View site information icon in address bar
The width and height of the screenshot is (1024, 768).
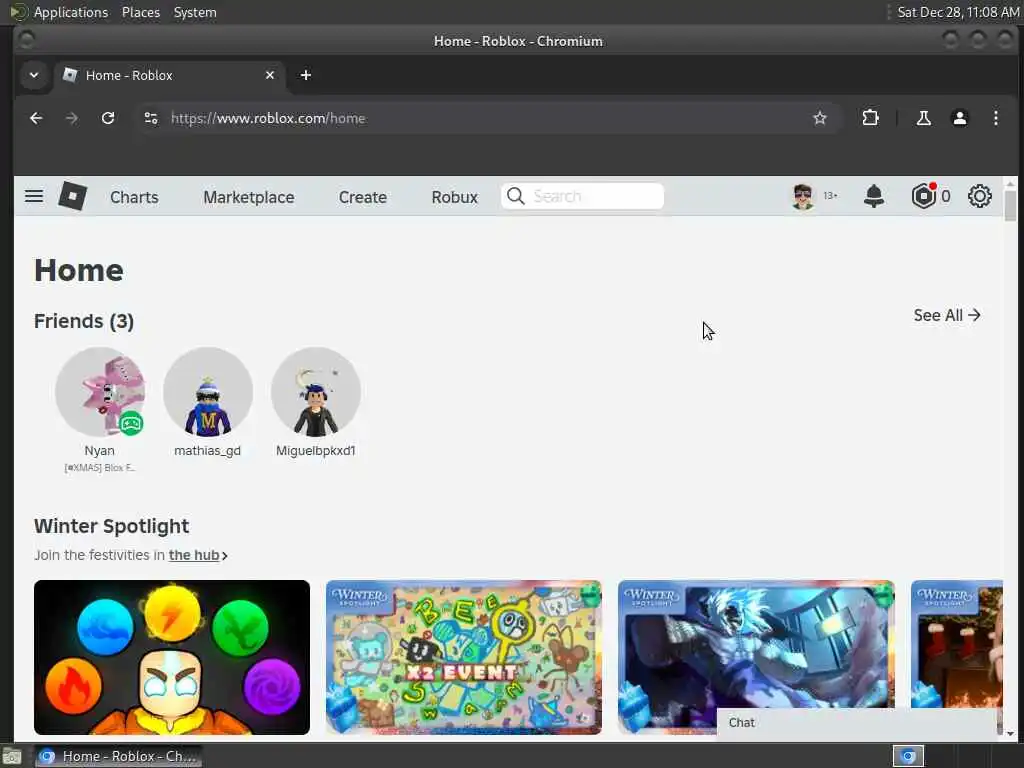pyautogui.click(x=151, y=118)
